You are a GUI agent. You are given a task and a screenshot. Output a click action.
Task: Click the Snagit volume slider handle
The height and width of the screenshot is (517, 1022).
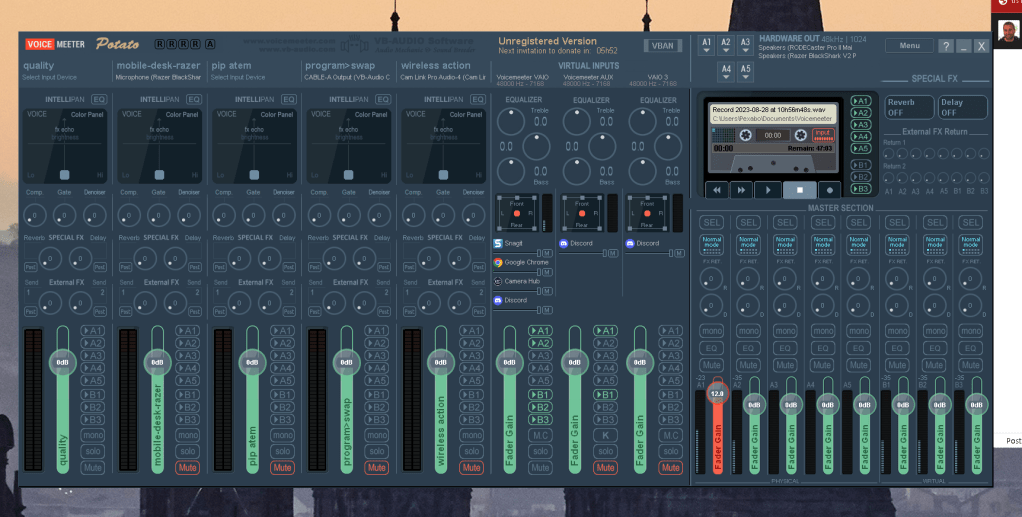pyautogui.click(x=539, y=253)
